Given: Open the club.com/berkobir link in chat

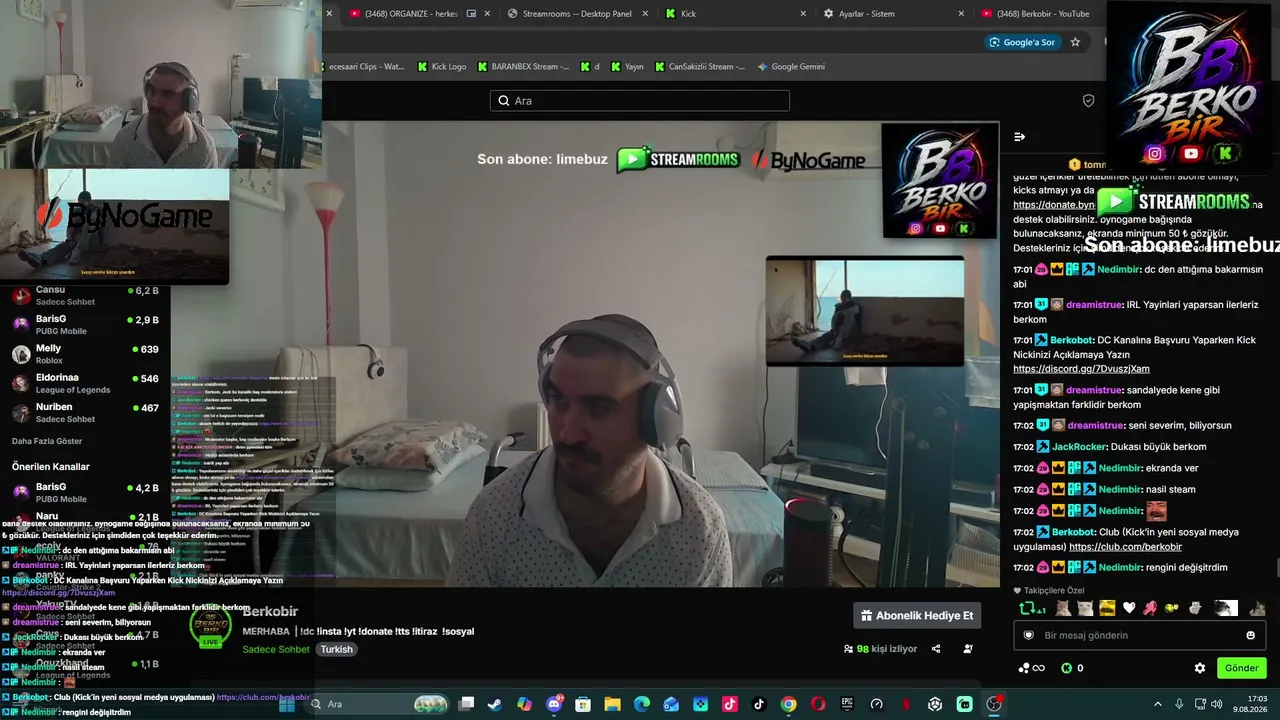Looking at the screenshot, I should coord(1125,547).
